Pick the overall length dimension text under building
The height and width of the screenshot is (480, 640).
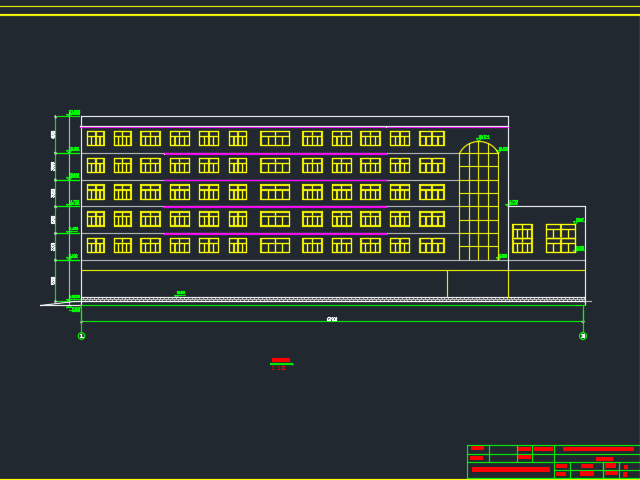click(332, 319)
